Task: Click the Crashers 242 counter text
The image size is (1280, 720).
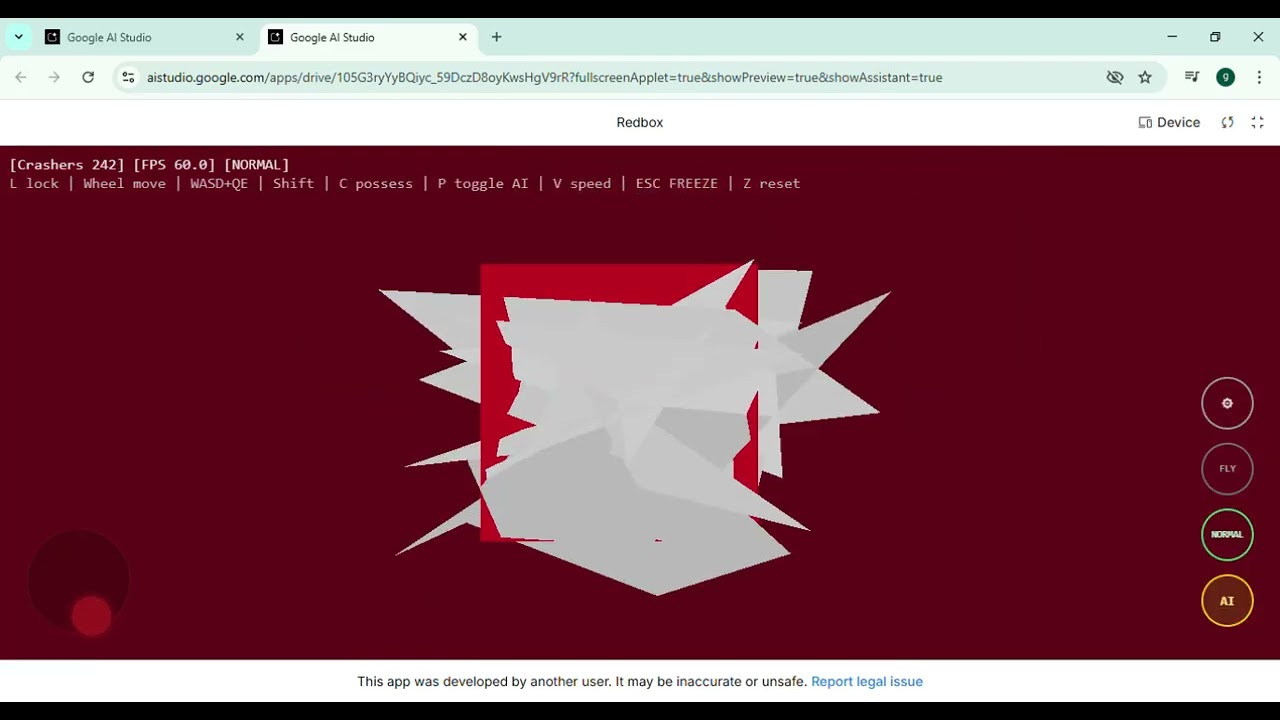Action: [67, 165]
